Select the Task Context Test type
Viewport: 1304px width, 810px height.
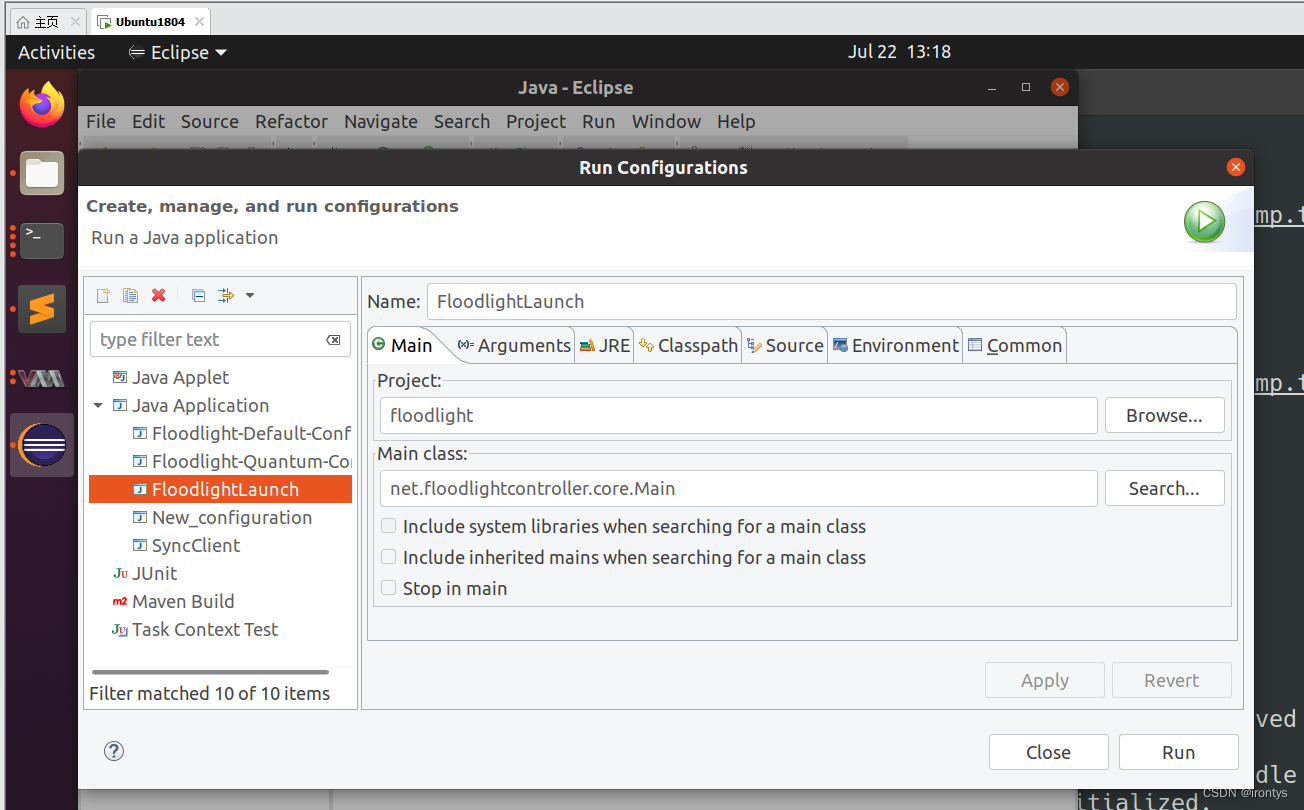click(x=195, y=629)
